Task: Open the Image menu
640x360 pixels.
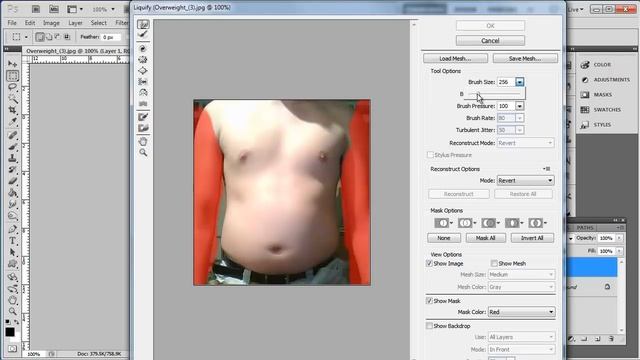Action: (x=51, y=23)
